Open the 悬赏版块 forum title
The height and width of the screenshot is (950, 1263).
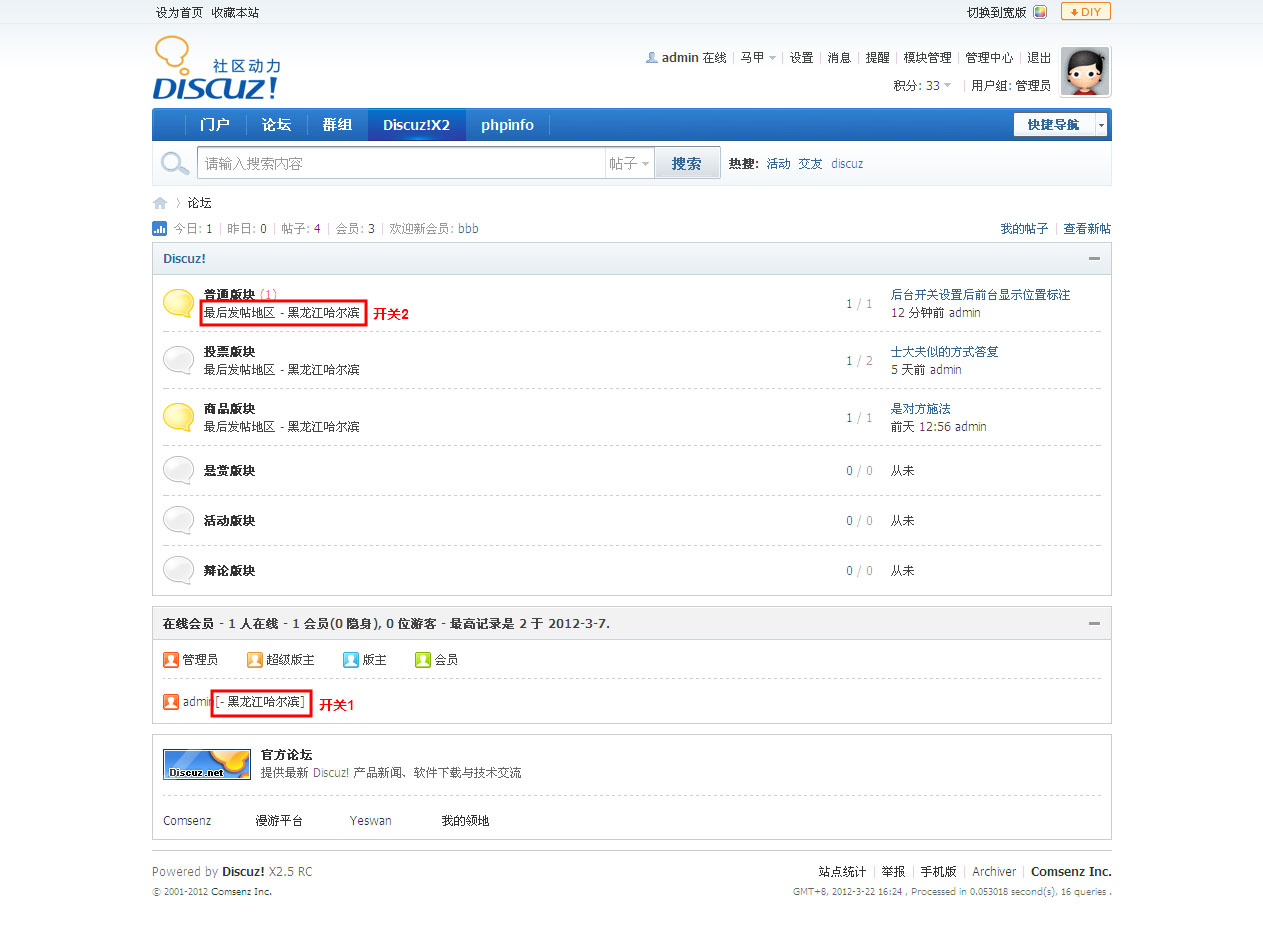229,470
